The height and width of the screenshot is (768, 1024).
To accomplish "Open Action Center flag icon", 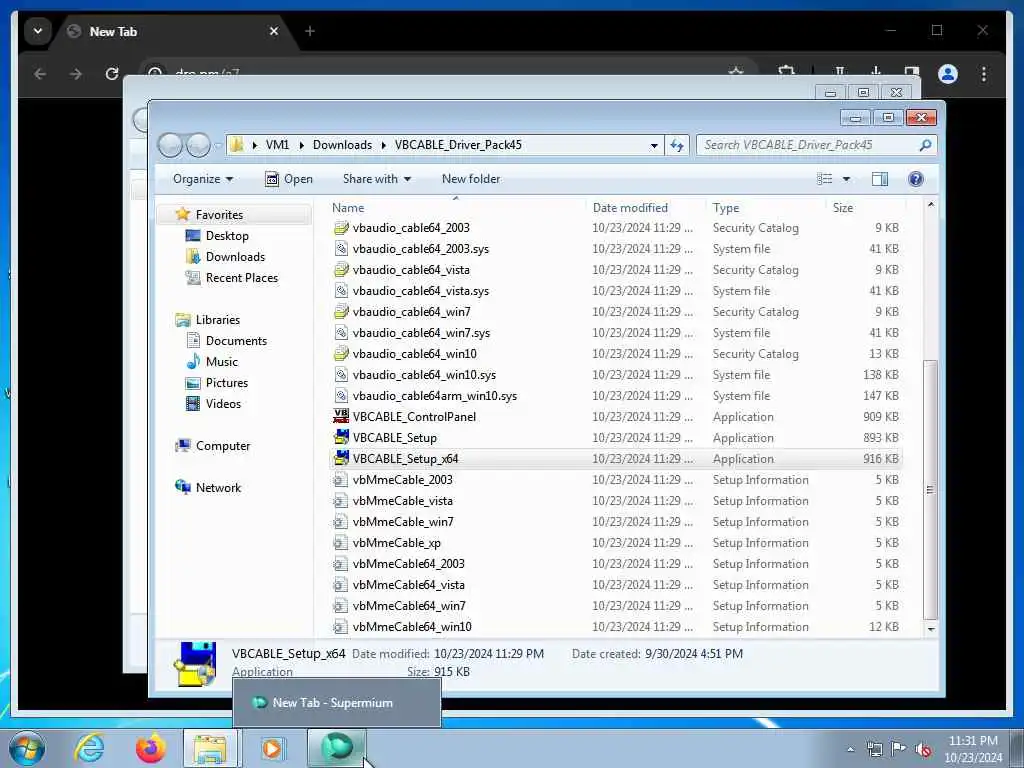I will pyautogui.click(x=899, y=749).
